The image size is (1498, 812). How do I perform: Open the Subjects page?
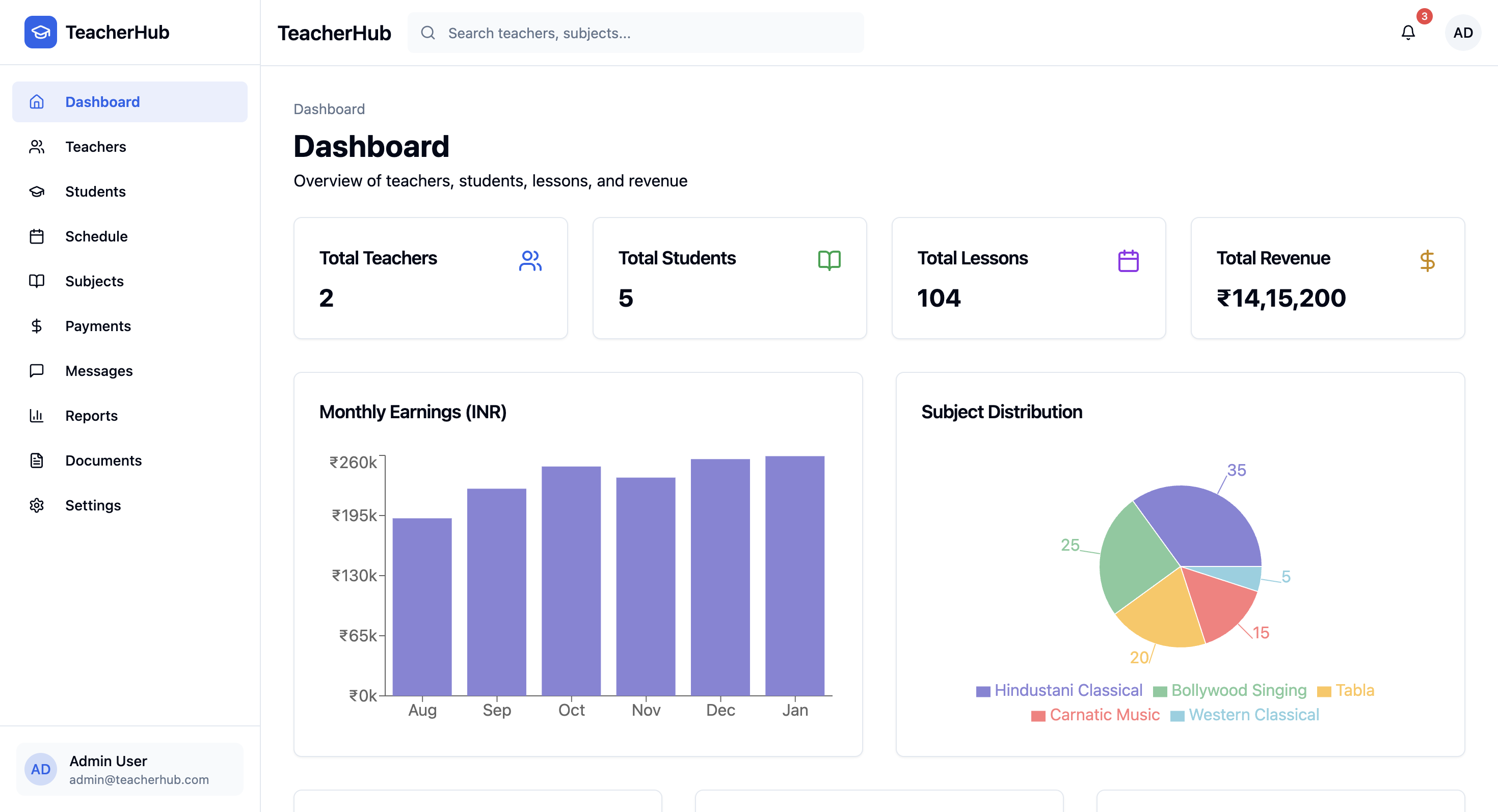coord(130,281)
